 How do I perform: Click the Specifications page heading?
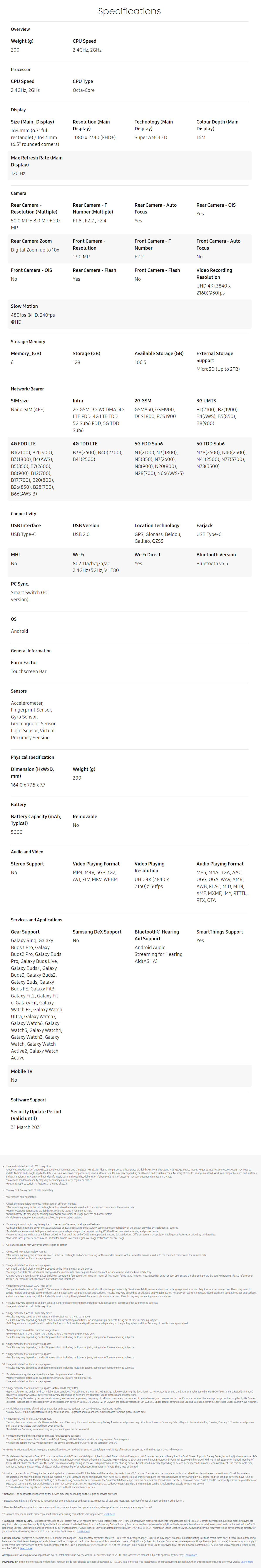(130, 11)
